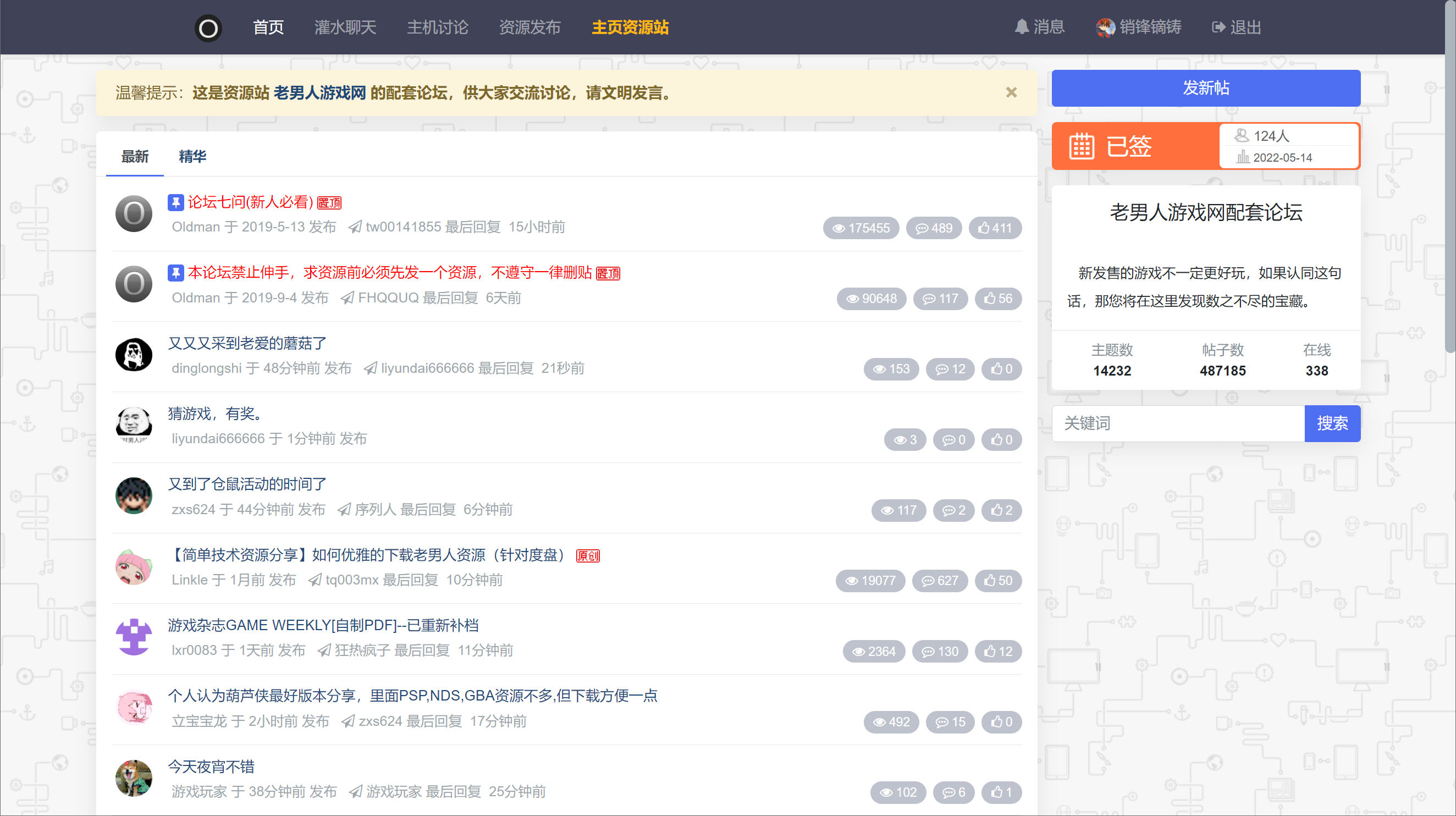Click the 发新帖 button
This screenshot has height=816, width=1456.
(1206, 87)
